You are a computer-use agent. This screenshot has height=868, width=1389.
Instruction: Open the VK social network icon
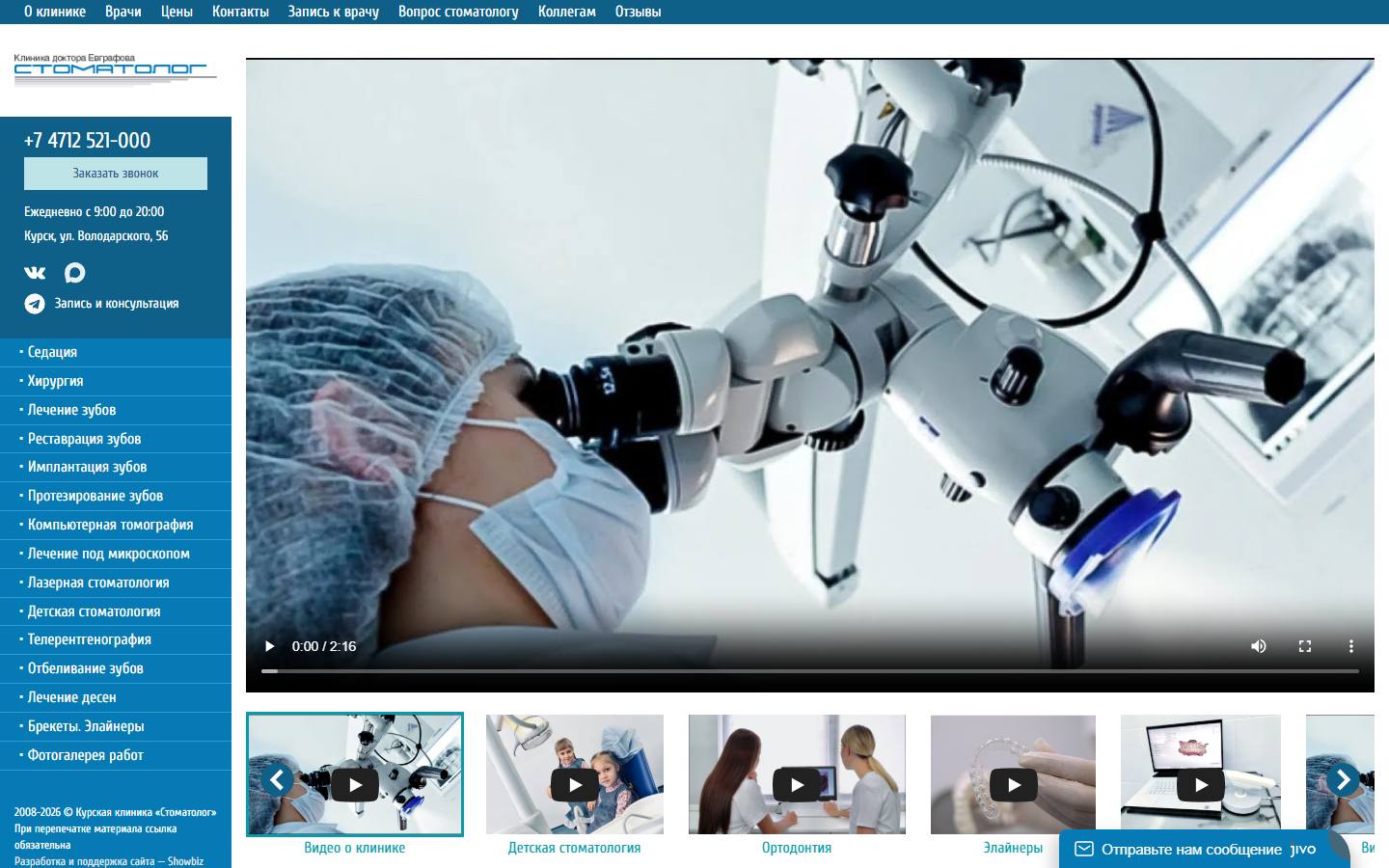pos(35,273)
